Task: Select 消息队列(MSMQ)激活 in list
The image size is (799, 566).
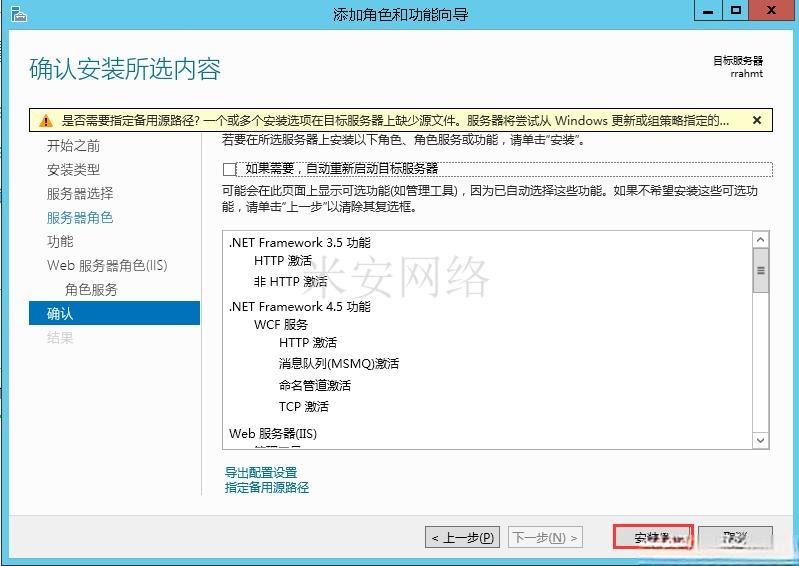Action: pos(339,363)
